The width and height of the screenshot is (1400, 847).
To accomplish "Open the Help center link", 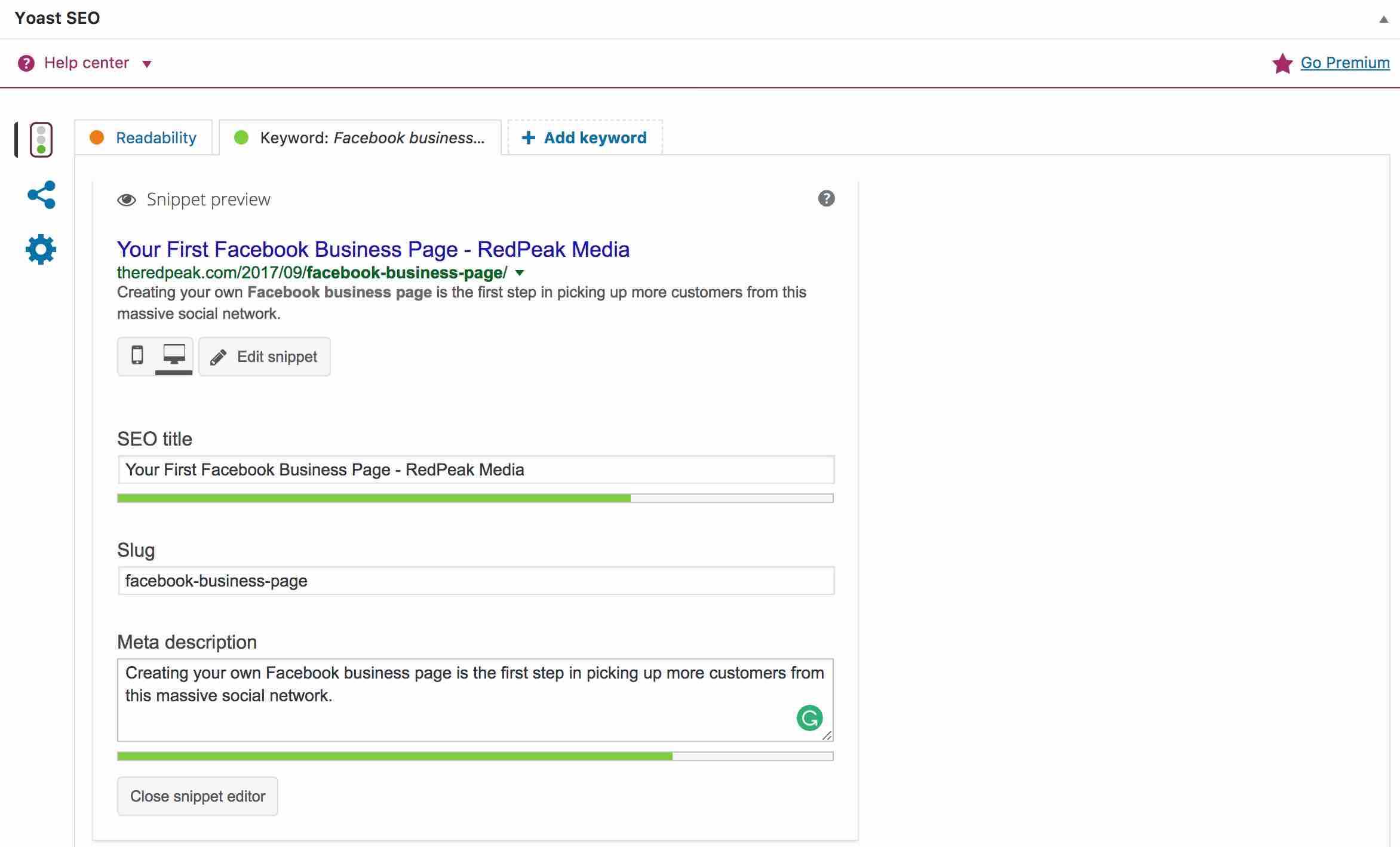I will point(87,63).
